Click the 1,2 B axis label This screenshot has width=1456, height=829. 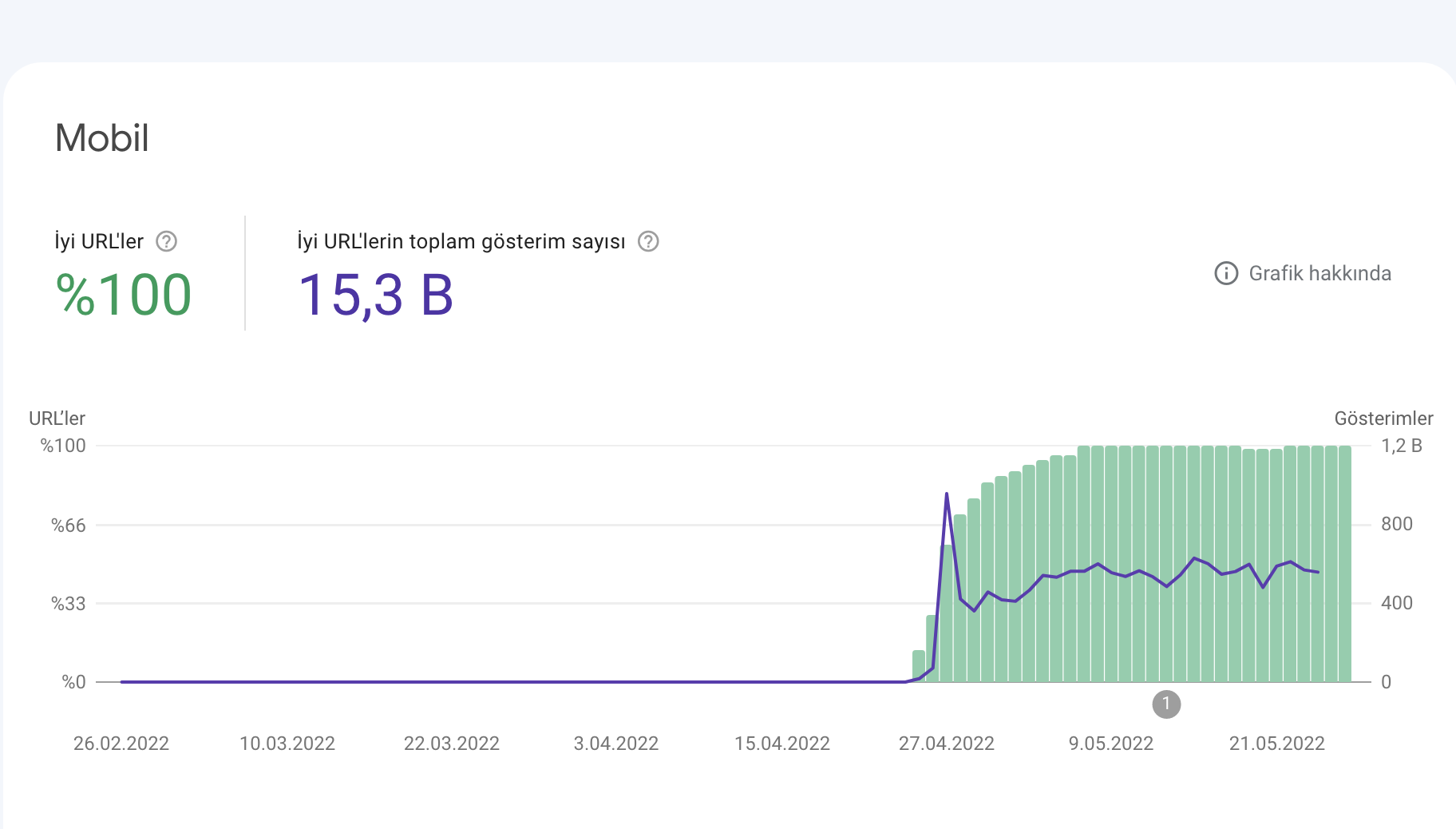pyautogui.click(x=1402, y=446)
